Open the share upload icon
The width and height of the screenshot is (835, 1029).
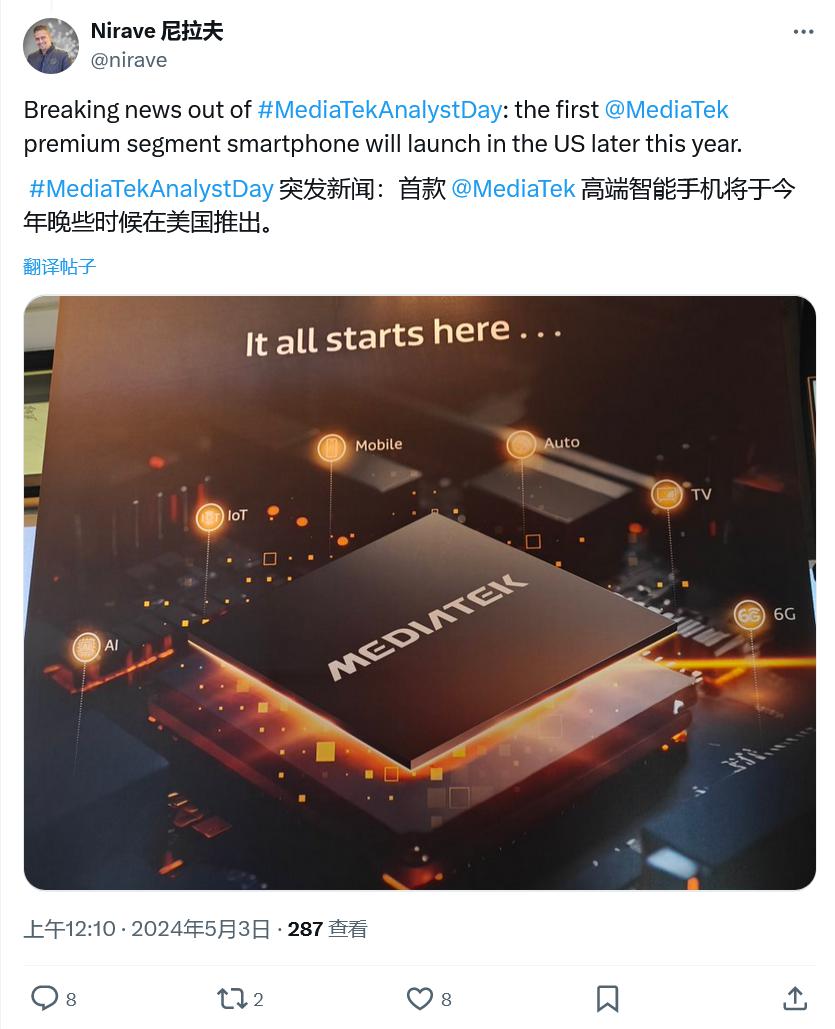(795, 998)
